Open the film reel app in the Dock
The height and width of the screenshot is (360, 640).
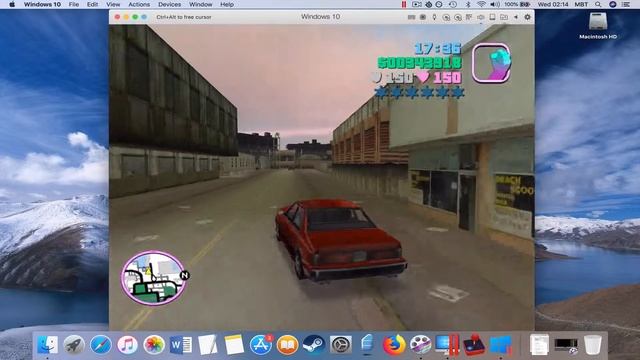tap(420, 345)
